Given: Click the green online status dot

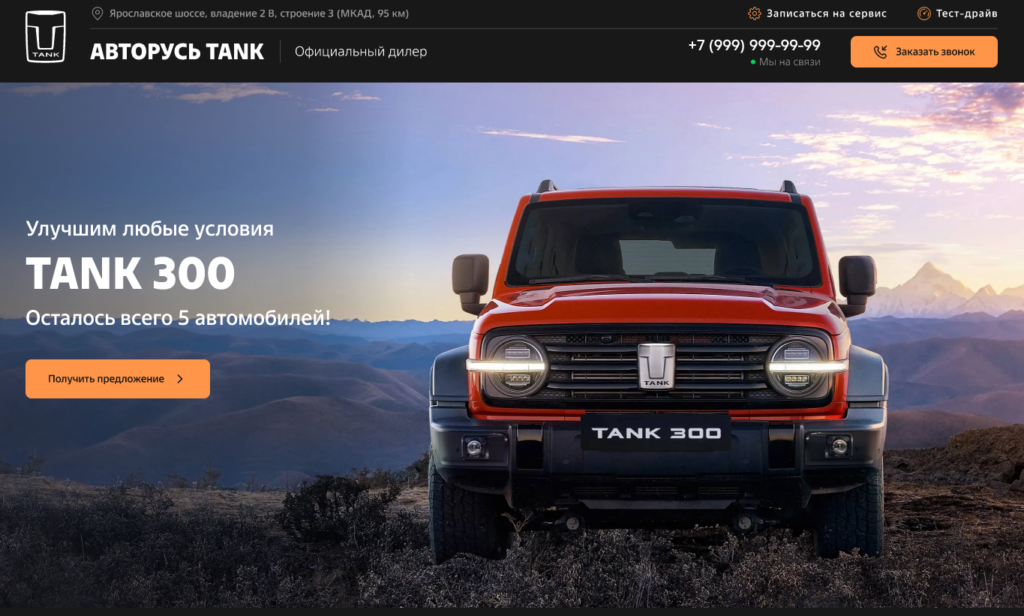Looking at the screenshot, I should pos(753,62).
